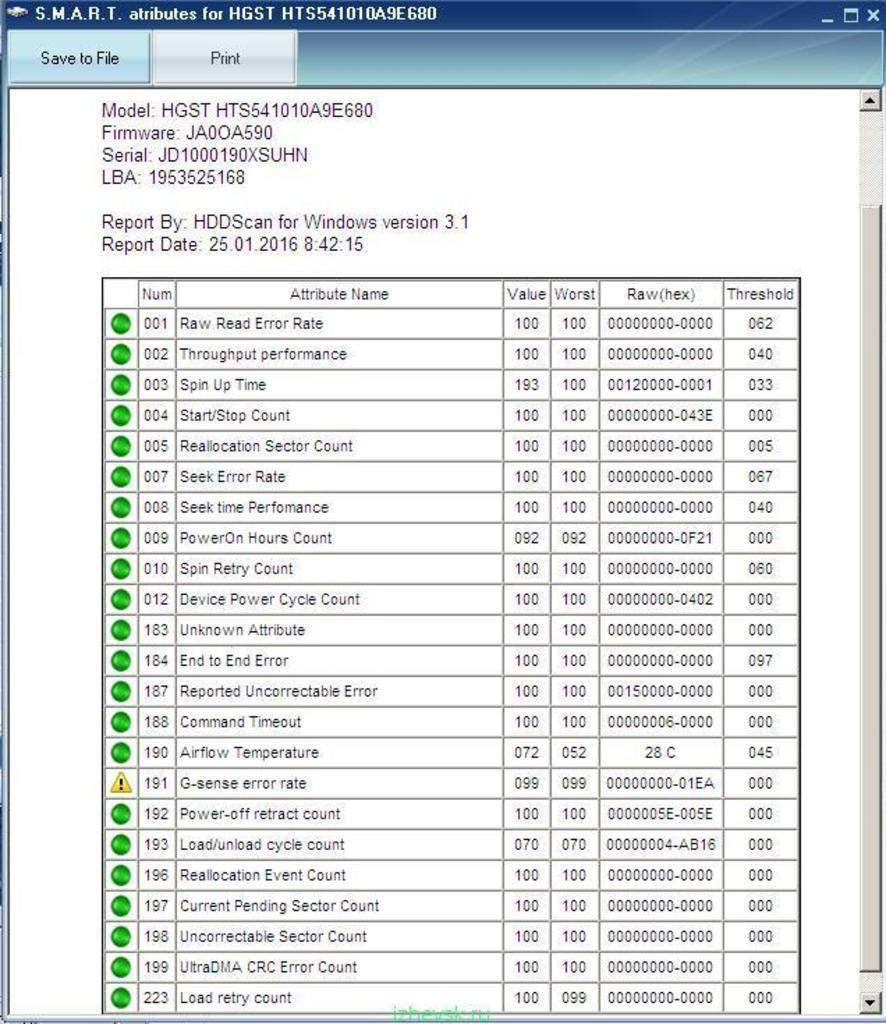Image resolution: width=886 pixels, height=1024 pixels.
Task: Click 'Reallocation Event Count' attribute name
Action: 262,875
